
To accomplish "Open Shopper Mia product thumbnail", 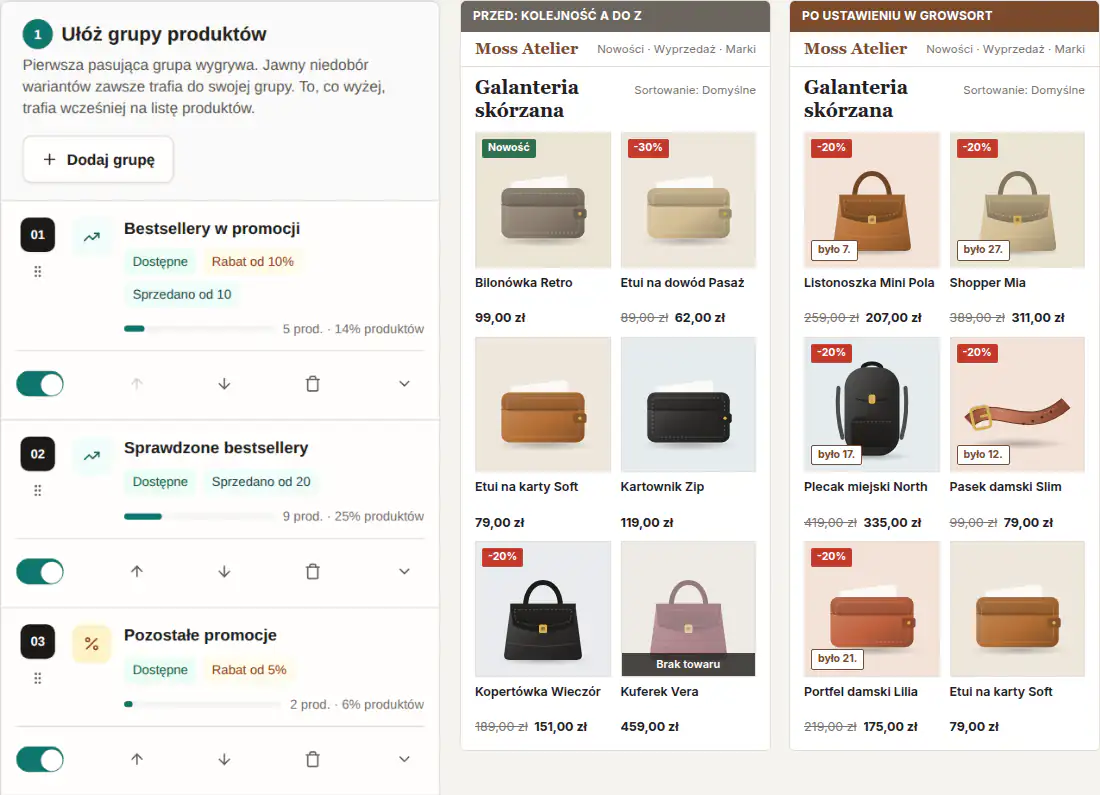I will pyautogui.click(x=1017, y=199).
